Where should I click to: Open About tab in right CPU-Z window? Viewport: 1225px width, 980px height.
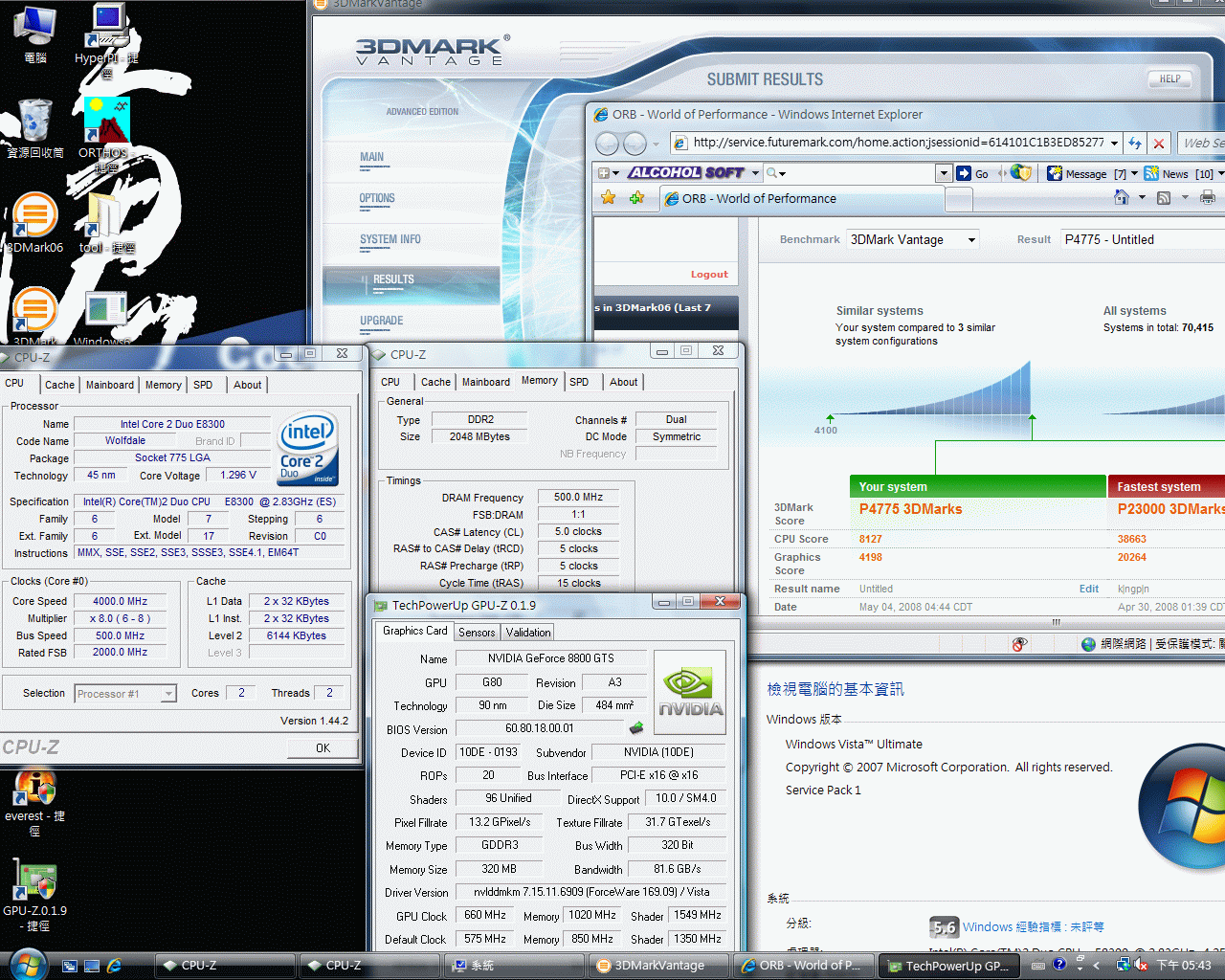pyautogui.click(x=623, y=382)
